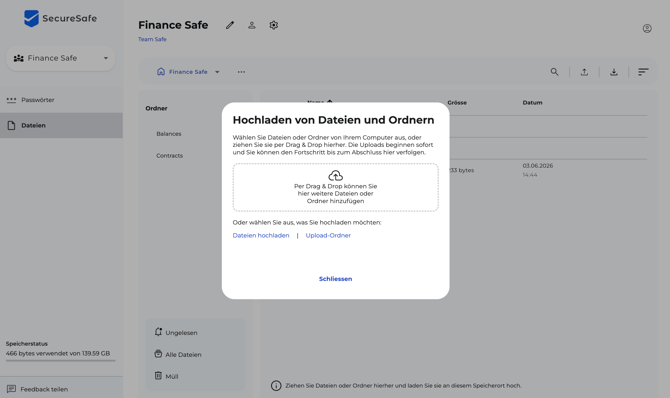670x398 pixels.
Task: Click the search magnifier icon
Action: tap(554, 72)
